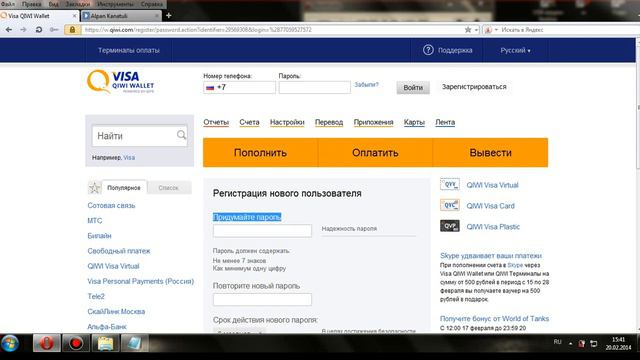Click the Войти login button
640x360 pixels.
pyautogui.click(x=413, y=87)
